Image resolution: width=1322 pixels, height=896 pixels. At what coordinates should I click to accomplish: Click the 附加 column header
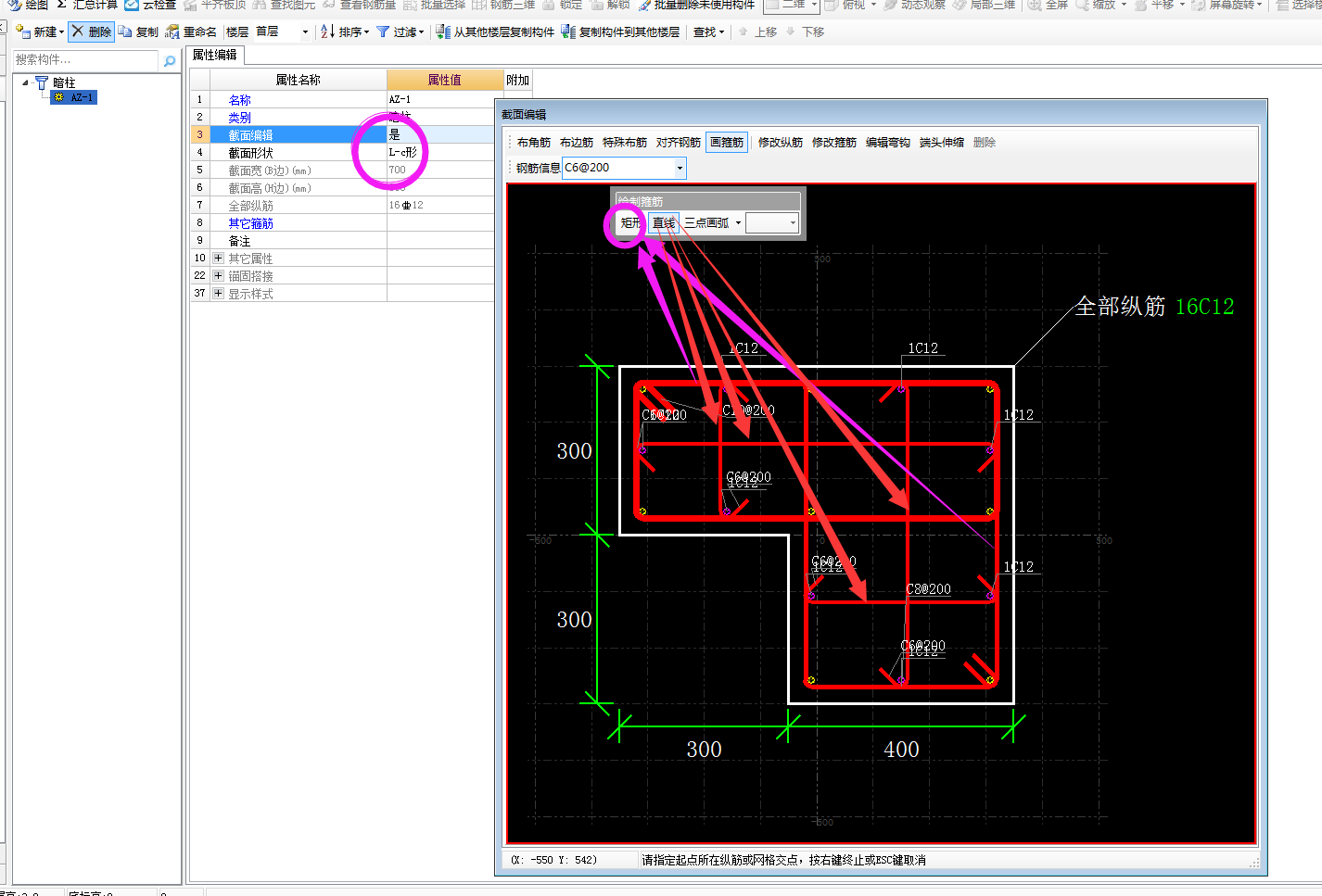pyautogui.click(x=517, y=80)
